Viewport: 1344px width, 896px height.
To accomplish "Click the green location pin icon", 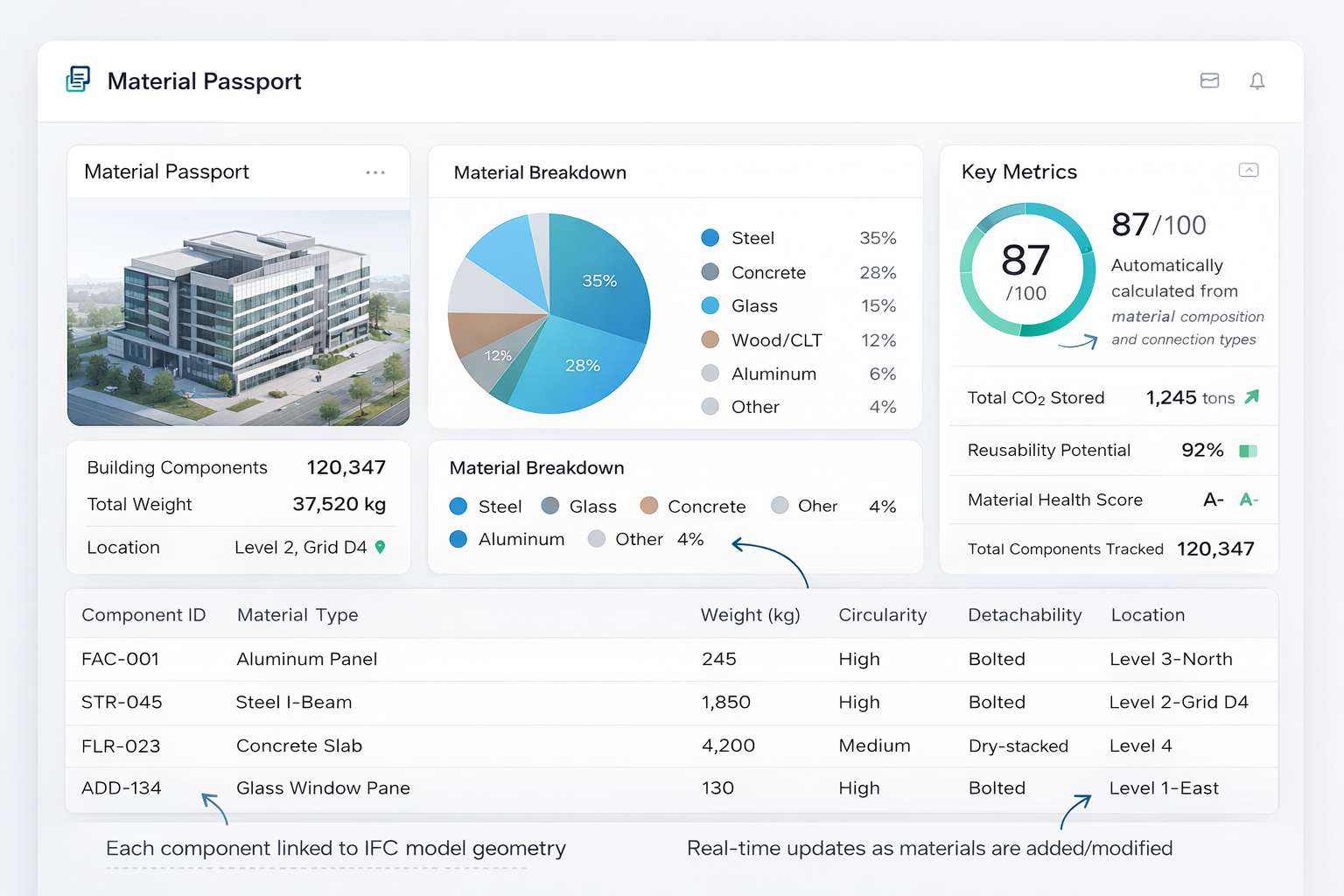I will pyautogui.click(x=380, y=547).
